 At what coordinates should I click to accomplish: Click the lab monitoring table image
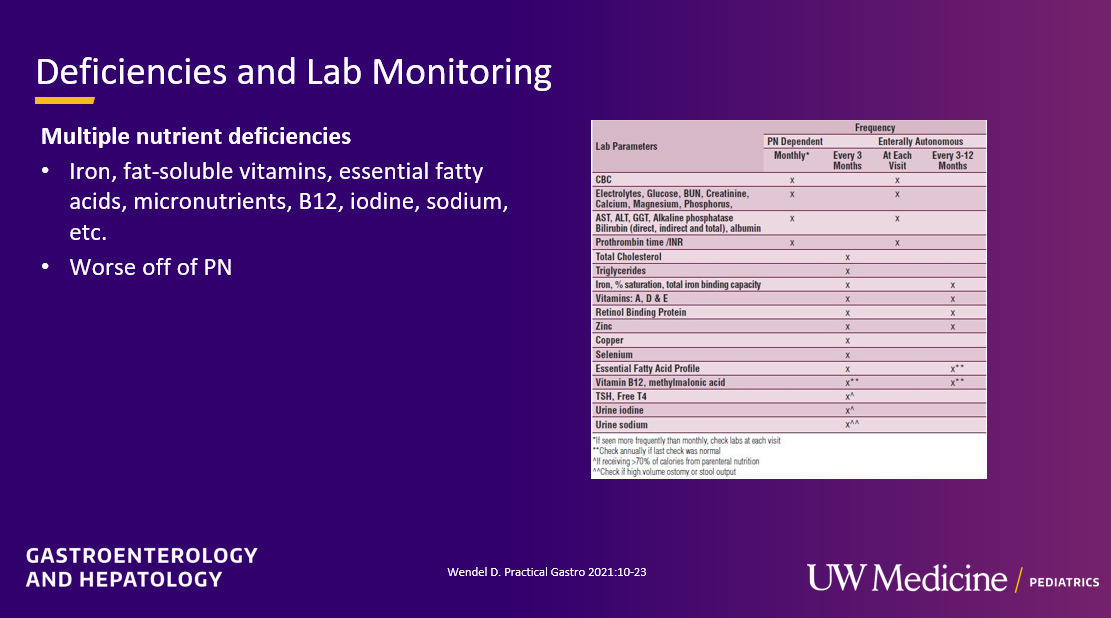click(789, 300)
